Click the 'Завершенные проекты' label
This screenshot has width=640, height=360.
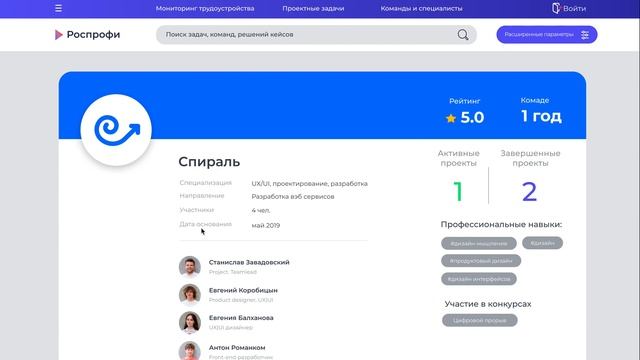pyautogui.click(x=530, y=158)
